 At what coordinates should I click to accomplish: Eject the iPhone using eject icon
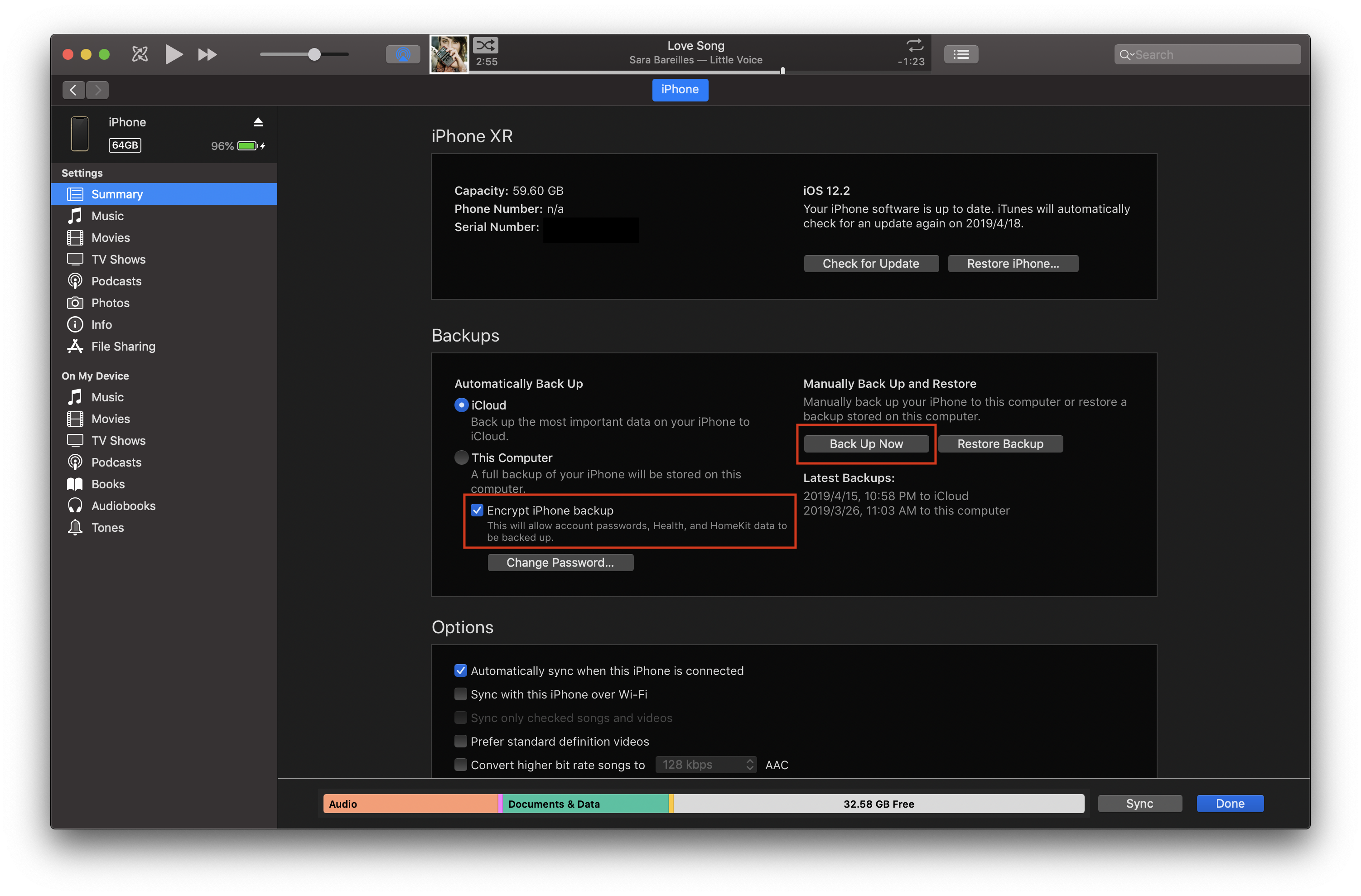[258, 122]
